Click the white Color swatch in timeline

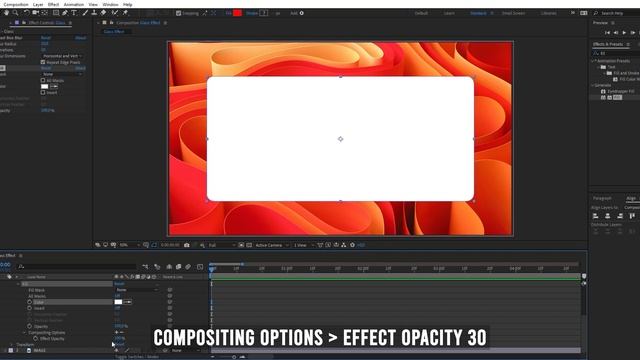(118, 302)
